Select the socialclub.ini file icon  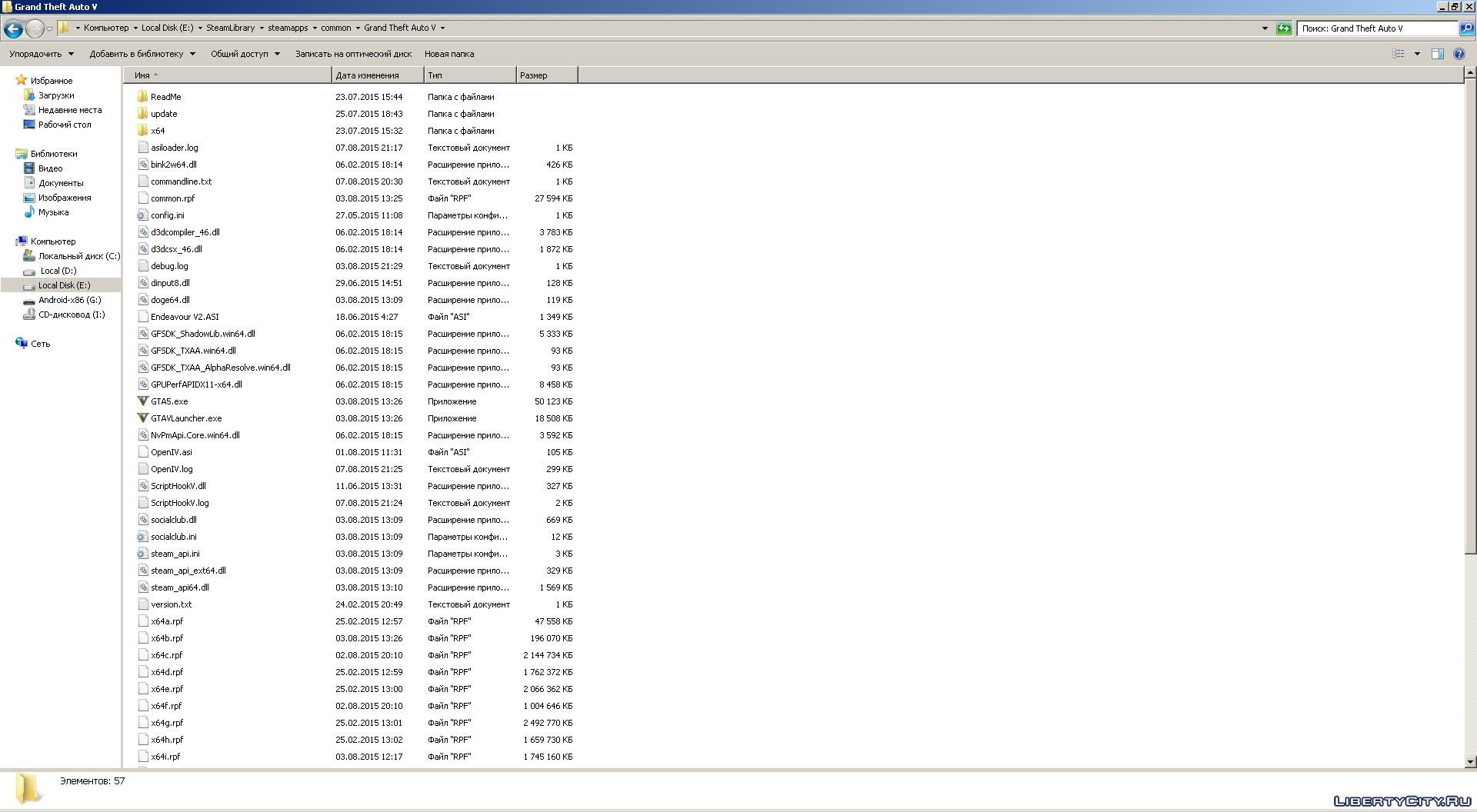click(142, 537)
